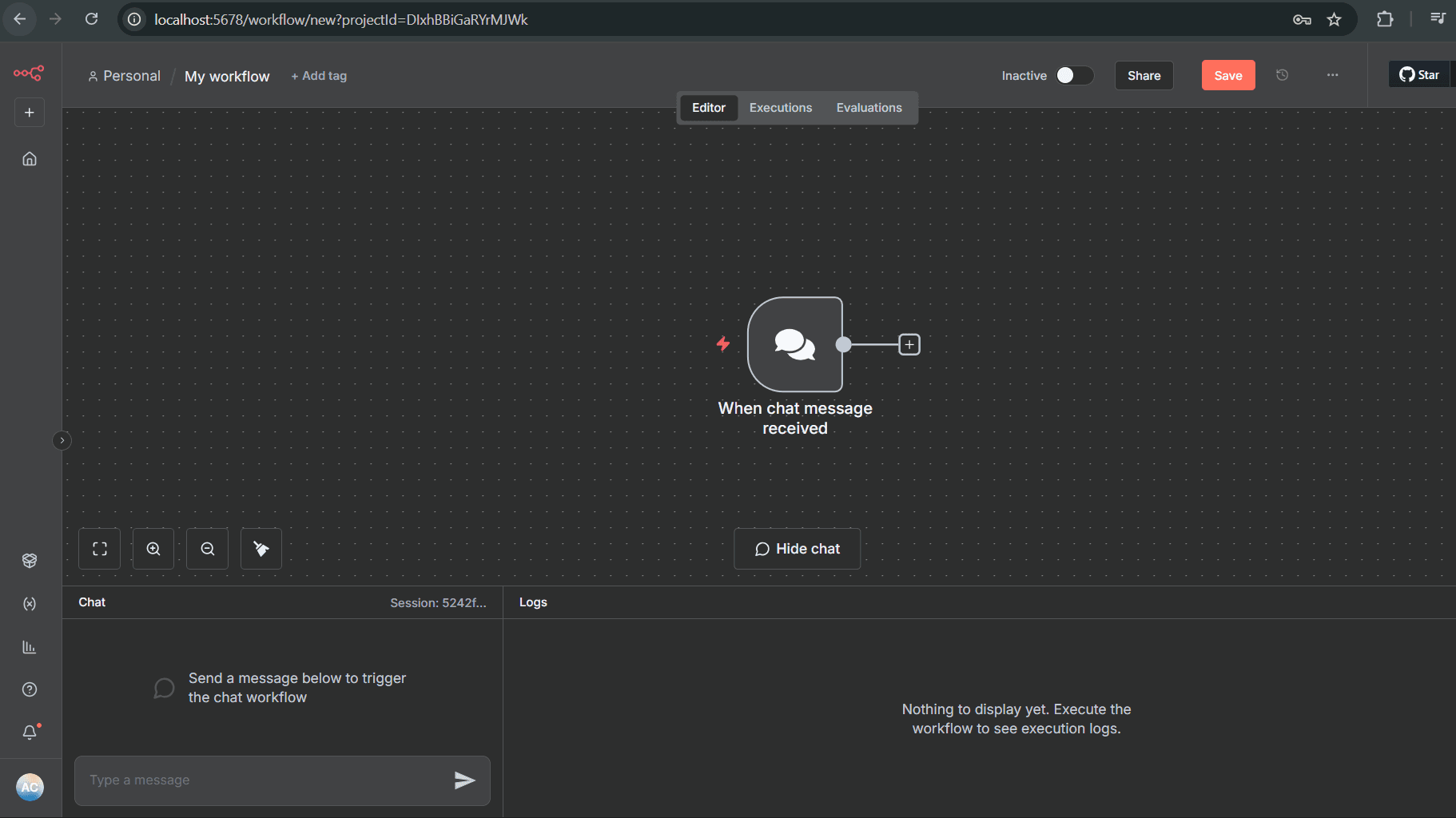View workflow version history
This screenshot has width=1456, height=818.
[1283, 74]
